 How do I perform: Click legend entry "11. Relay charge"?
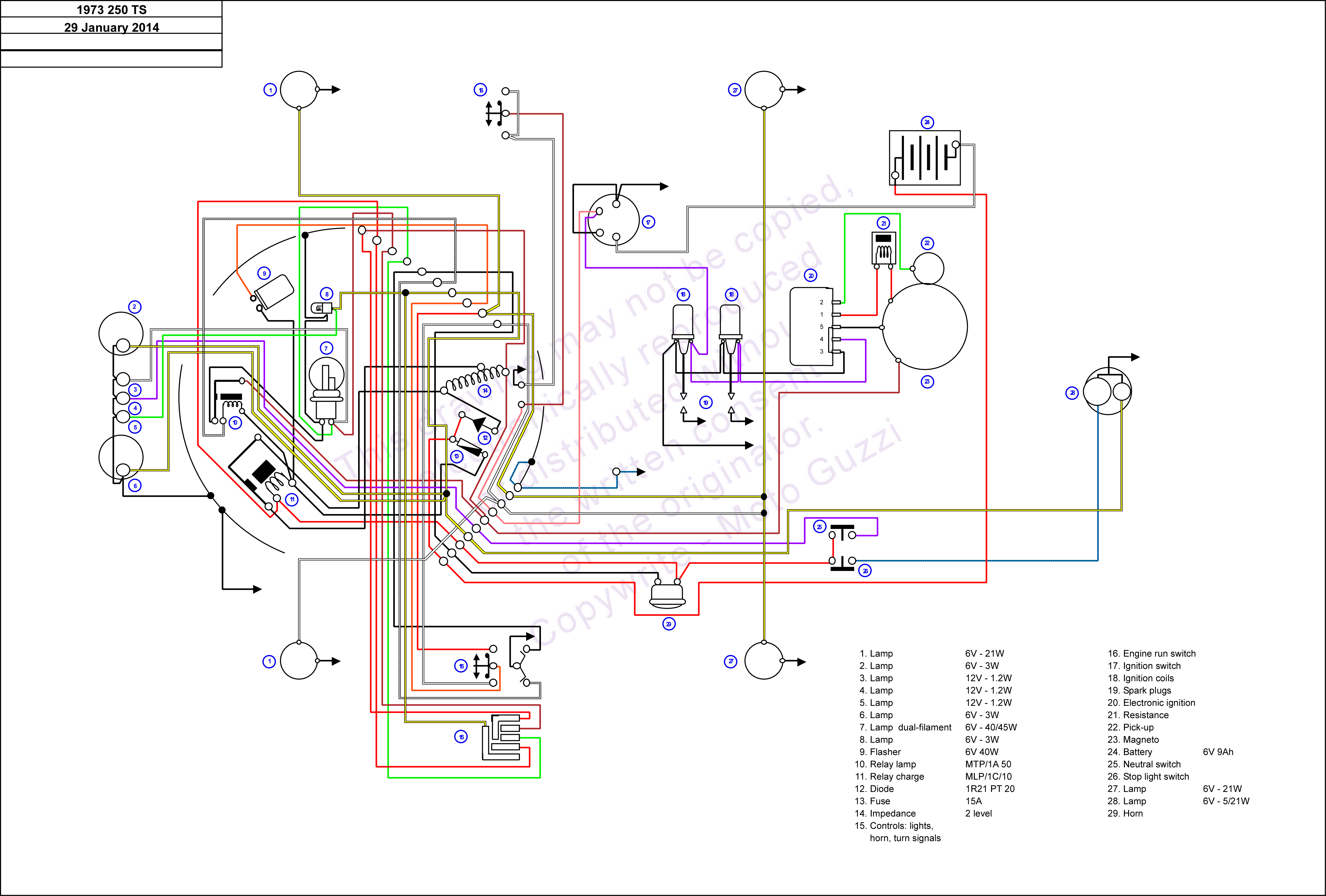click(x=889, y=777)
